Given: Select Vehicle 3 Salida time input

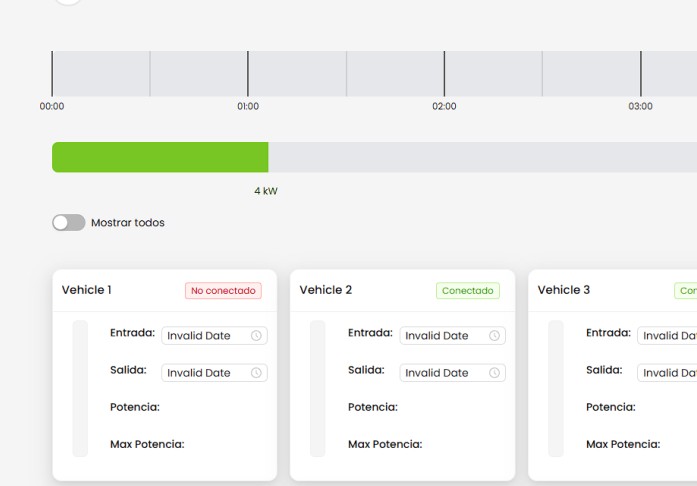Looking at the screenshot, I should click(x=667, y=373).
